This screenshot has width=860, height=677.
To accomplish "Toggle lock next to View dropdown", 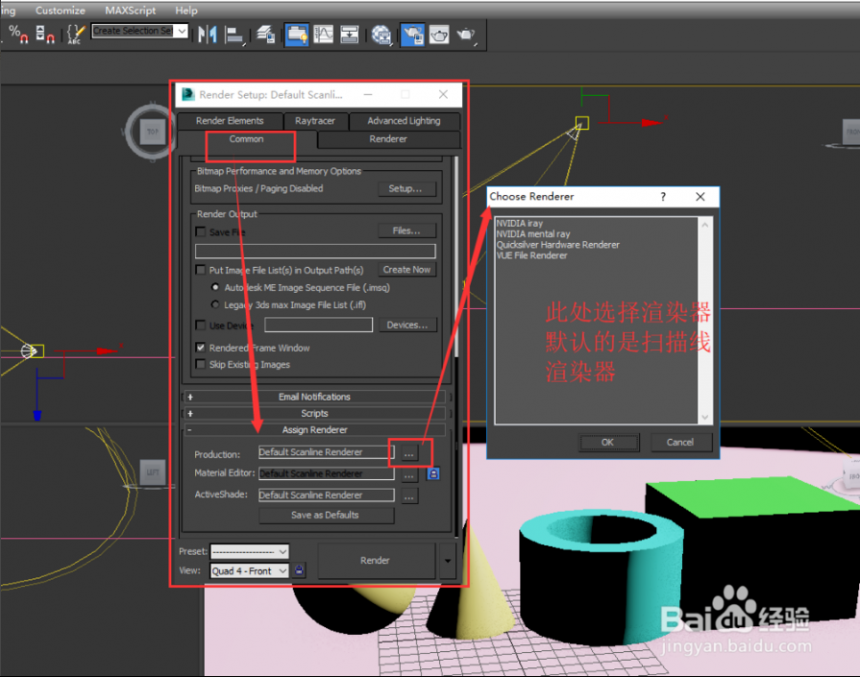I will 299,571.
